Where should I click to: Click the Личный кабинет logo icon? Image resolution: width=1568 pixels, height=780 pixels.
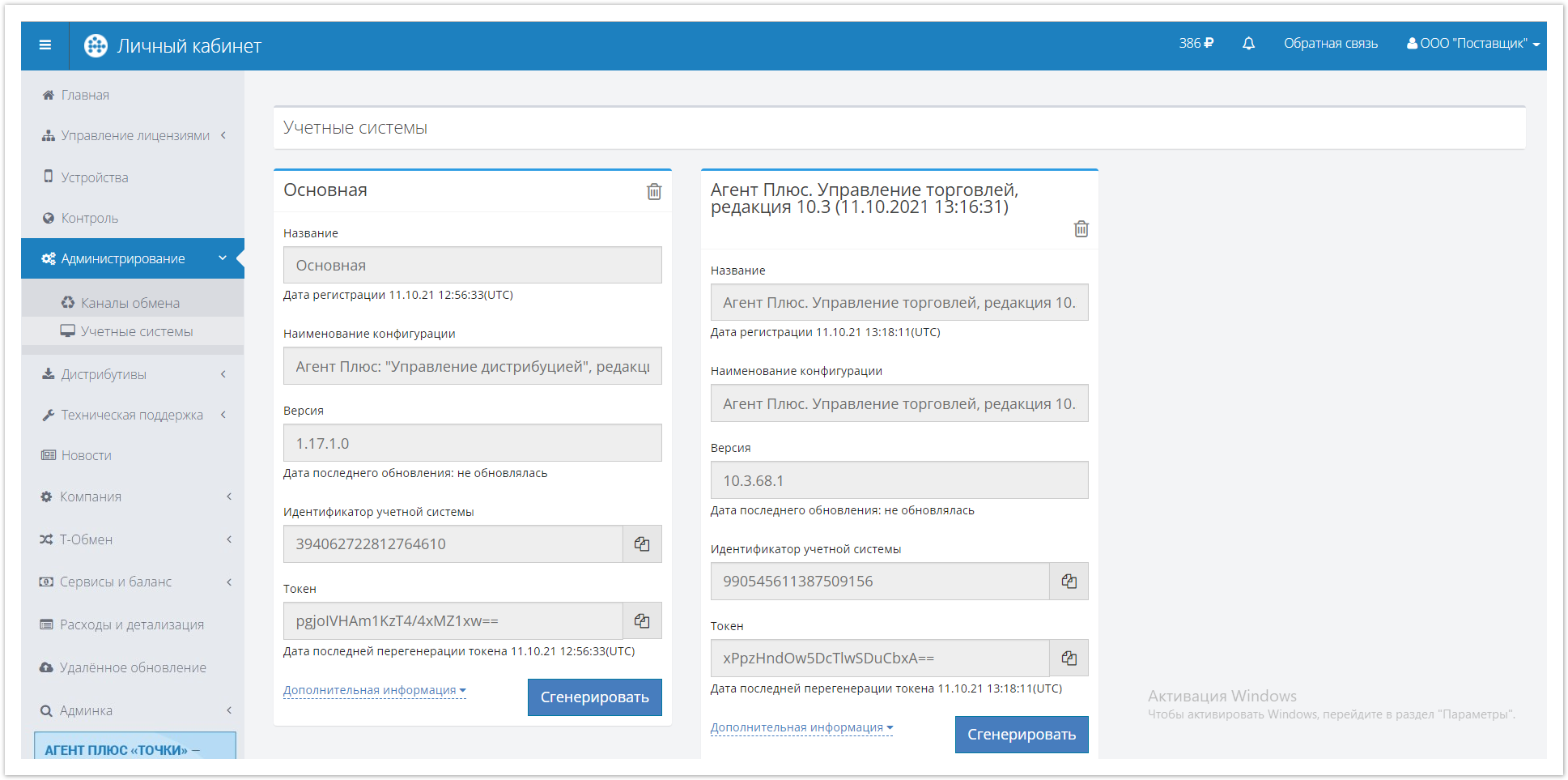(96, 46)
